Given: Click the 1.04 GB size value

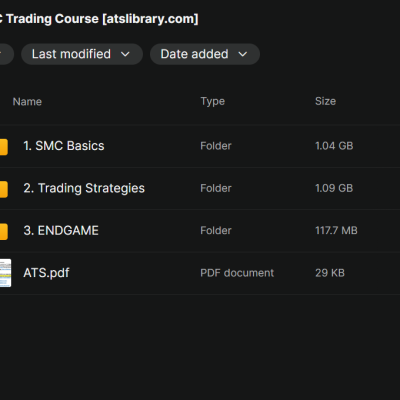Looking at the screenshot, I should (x=334, y=146).
